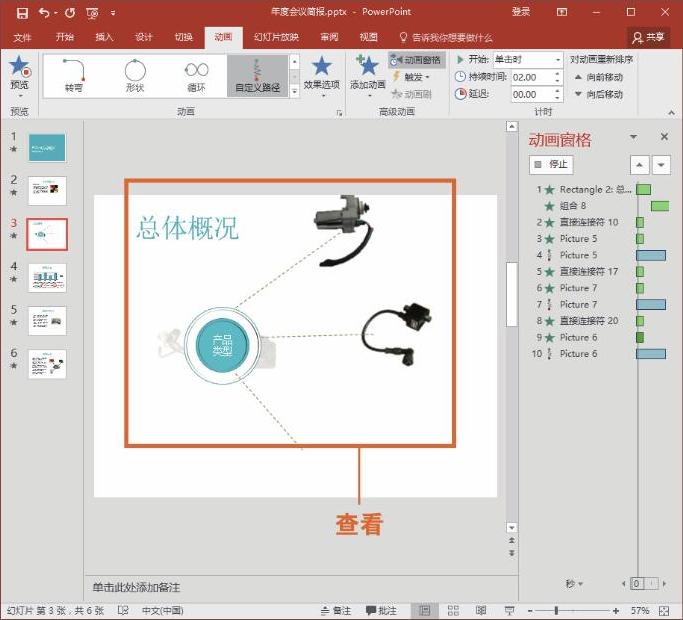Save the presentation with the floppy disk icon
This screenshot has height=620, width=683.
[x=22, y=13]
